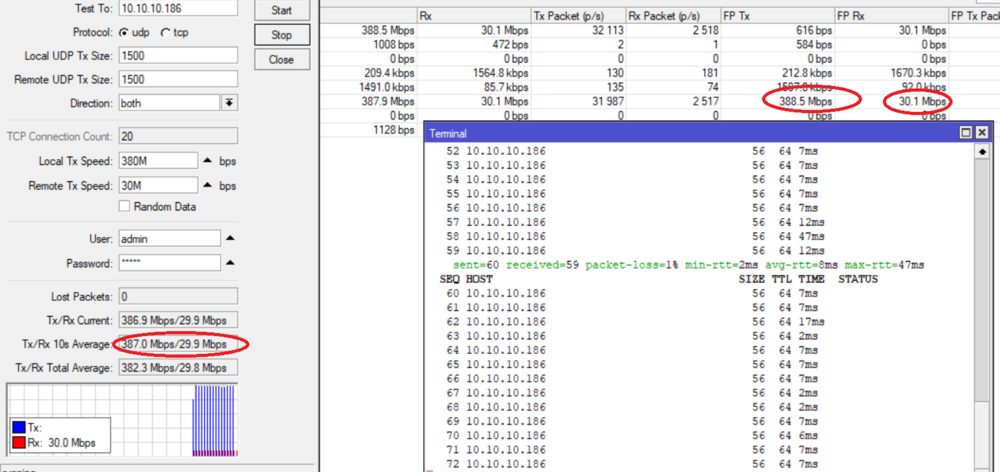Image resolution: width=1000 pixels, height=472 pixels.
Task: Click the Password input field
Action: pyautogui.click(x=170, y=263)
